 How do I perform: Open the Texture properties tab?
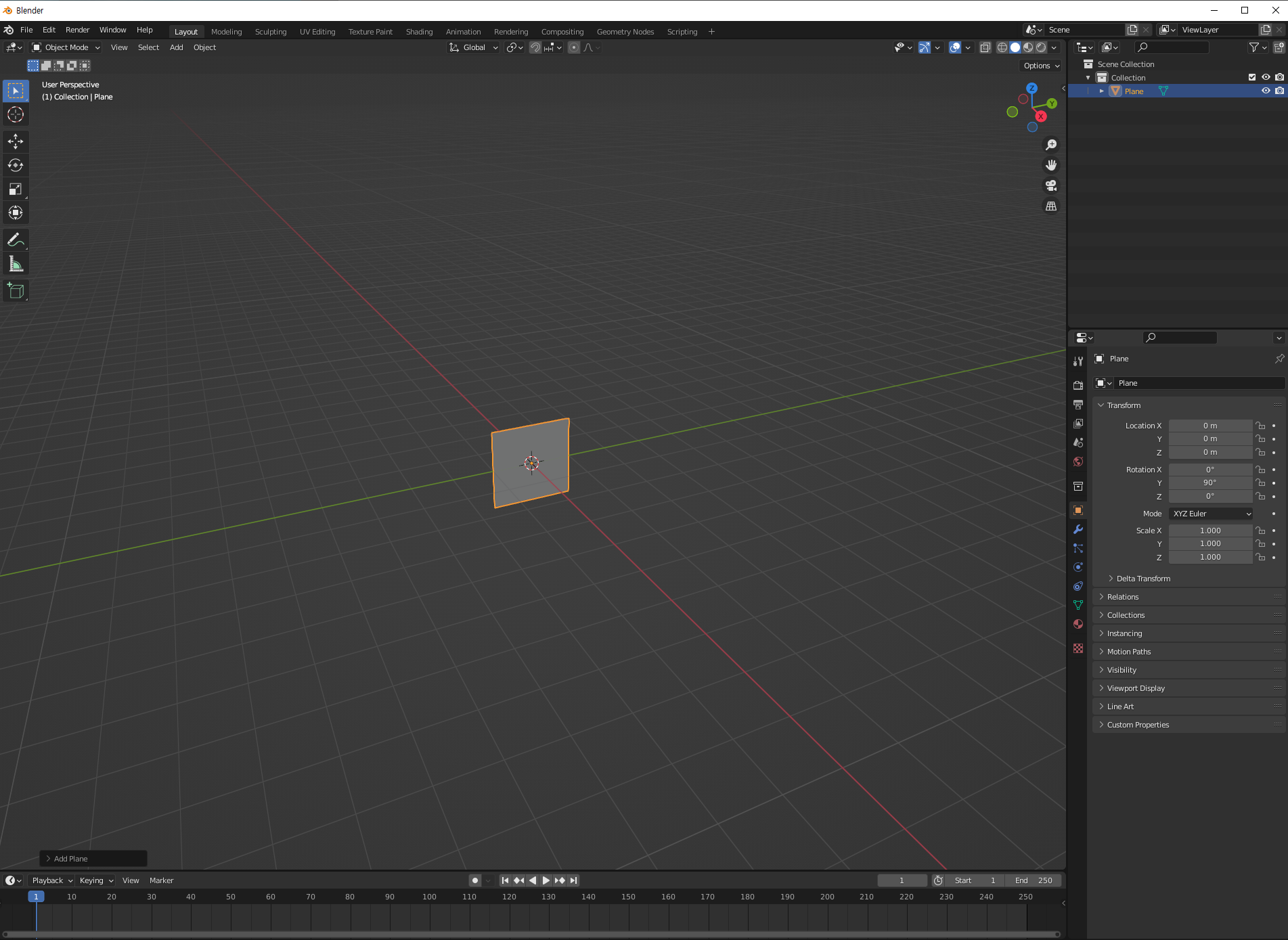pos(1078,648)
